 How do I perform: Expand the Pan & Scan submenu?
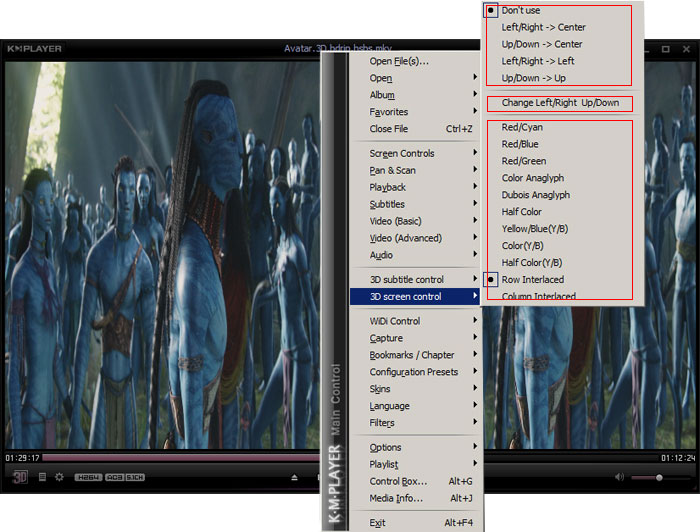pos(415,170)
